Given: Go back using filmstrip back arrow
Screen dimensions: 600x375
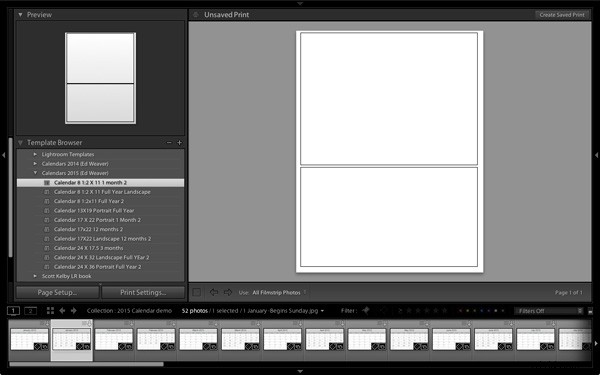Looking at the screenshot, I should point(62,311).
